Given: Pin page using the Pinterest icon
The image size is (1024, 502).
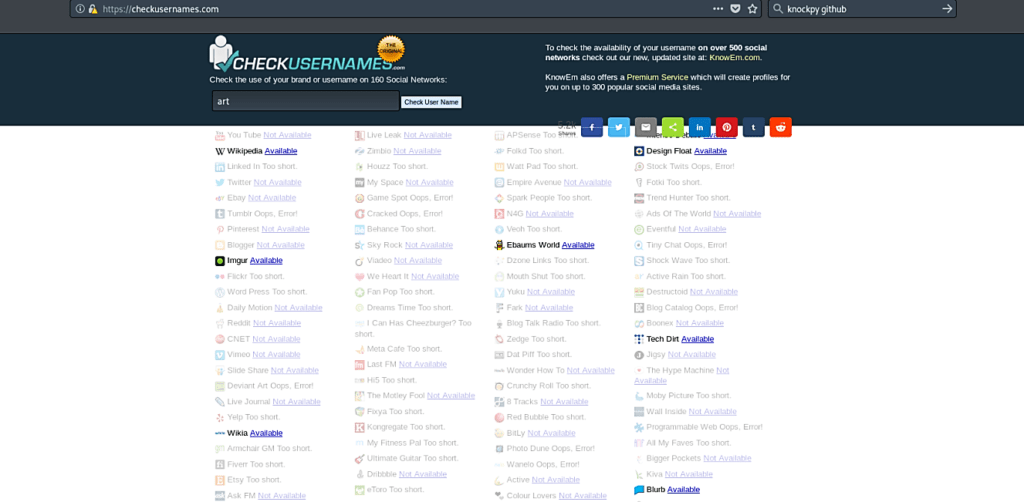Looking at the screenshot, I should 727,127.
